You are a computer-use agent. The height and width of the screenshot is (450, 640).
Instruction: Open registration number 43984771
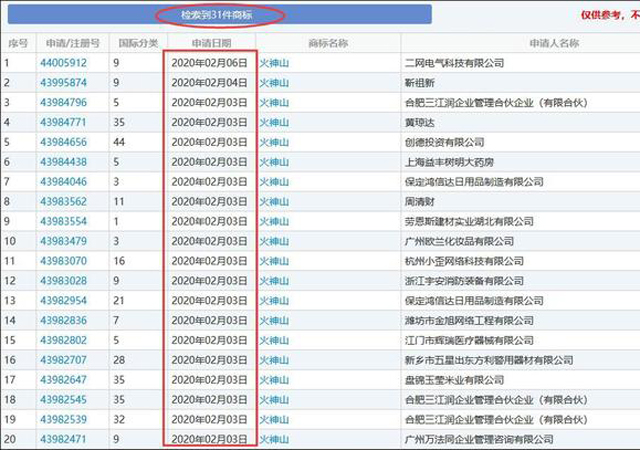pyautogui.click(x=63, y=122)
